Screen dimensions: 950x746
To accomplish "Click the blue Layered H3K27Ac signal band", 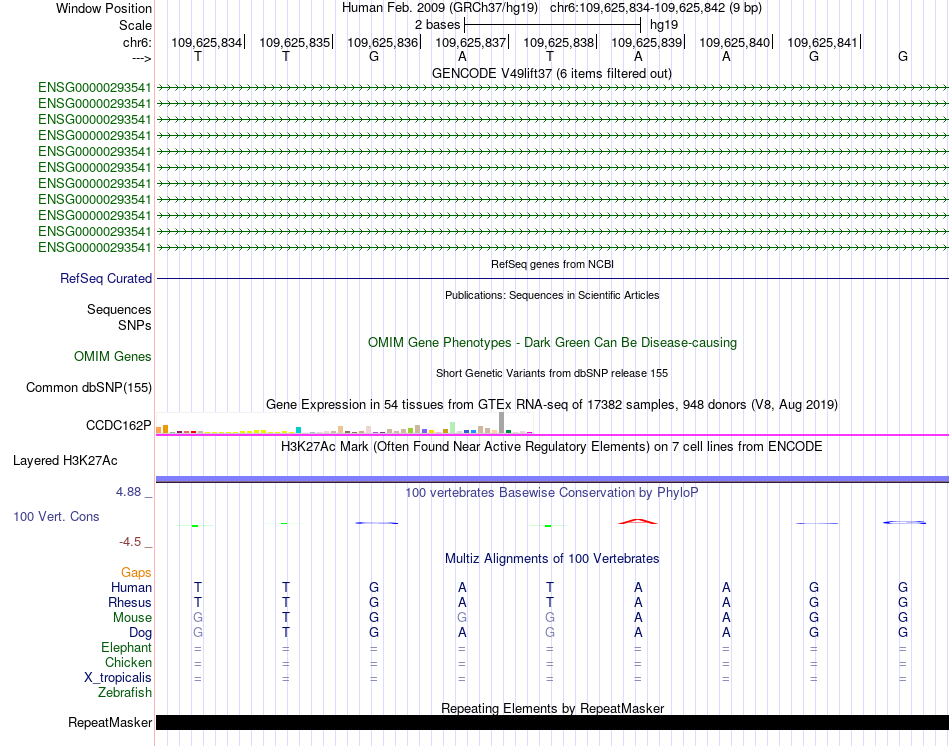I will [x=552, y=479].
